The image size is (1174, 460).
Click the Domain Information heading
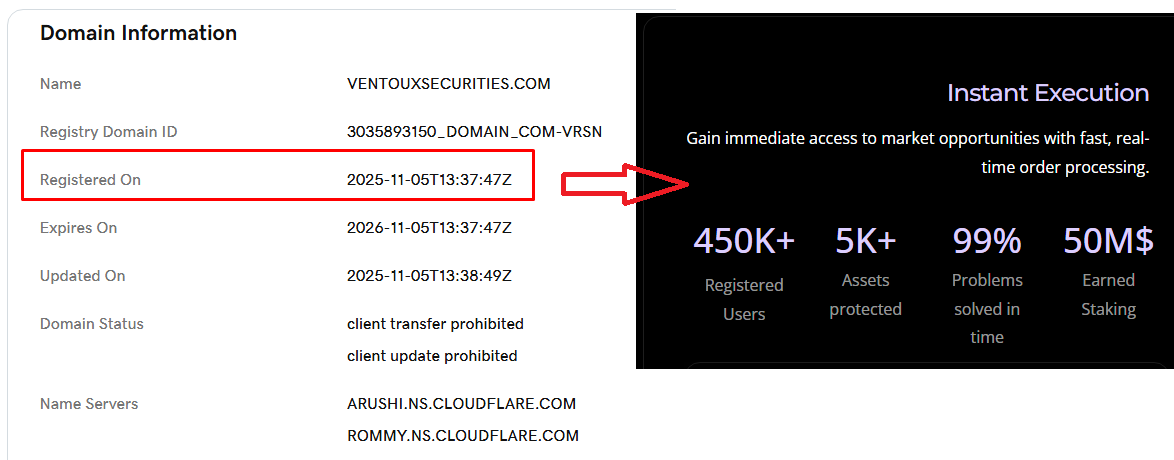(x=139, y=33)
